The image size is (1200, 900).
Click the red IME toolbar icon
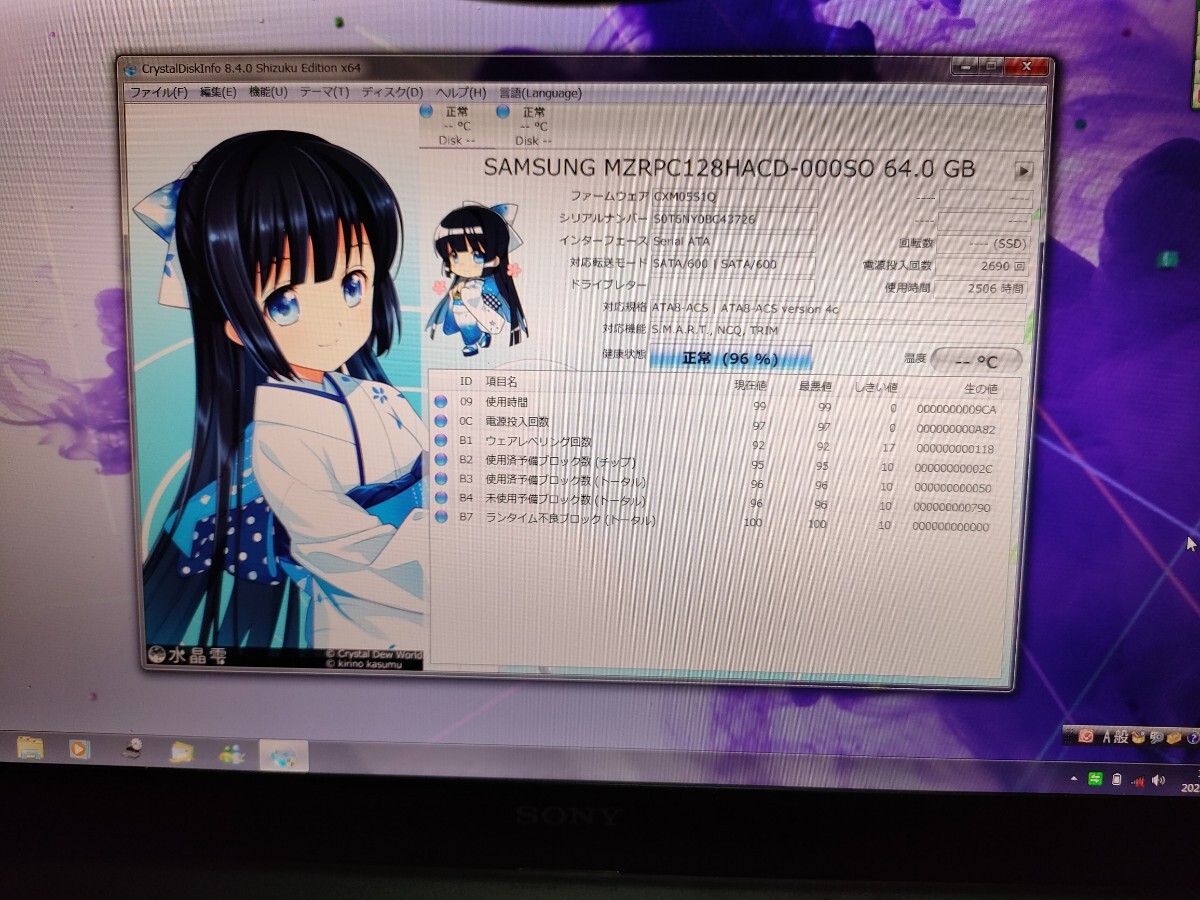point(1086,736)
